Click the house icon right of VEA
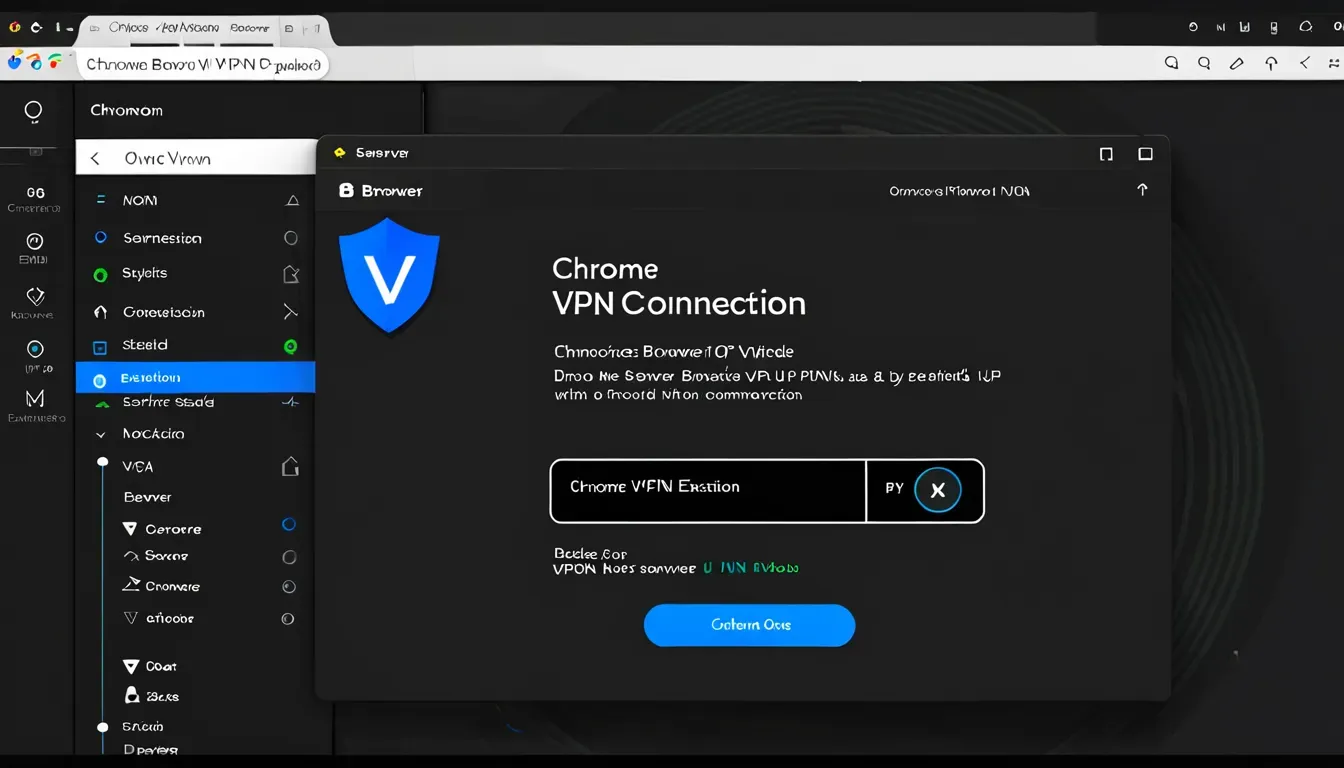The width and height of the screenshot is (1344, 768). pos(290,466)
